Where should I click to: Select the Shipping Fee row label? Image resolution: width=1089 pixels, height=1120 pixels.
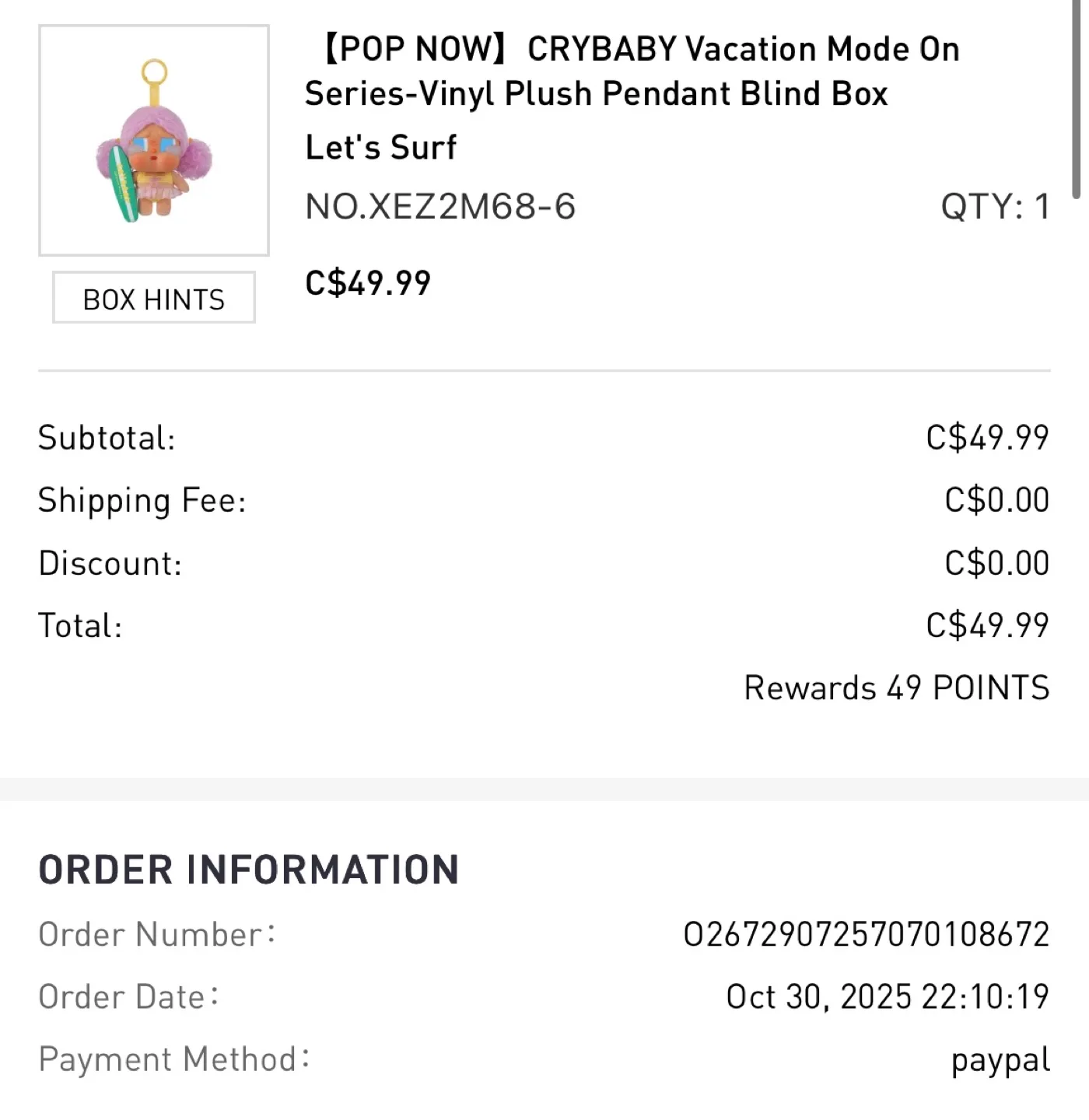tap(142, 499)
